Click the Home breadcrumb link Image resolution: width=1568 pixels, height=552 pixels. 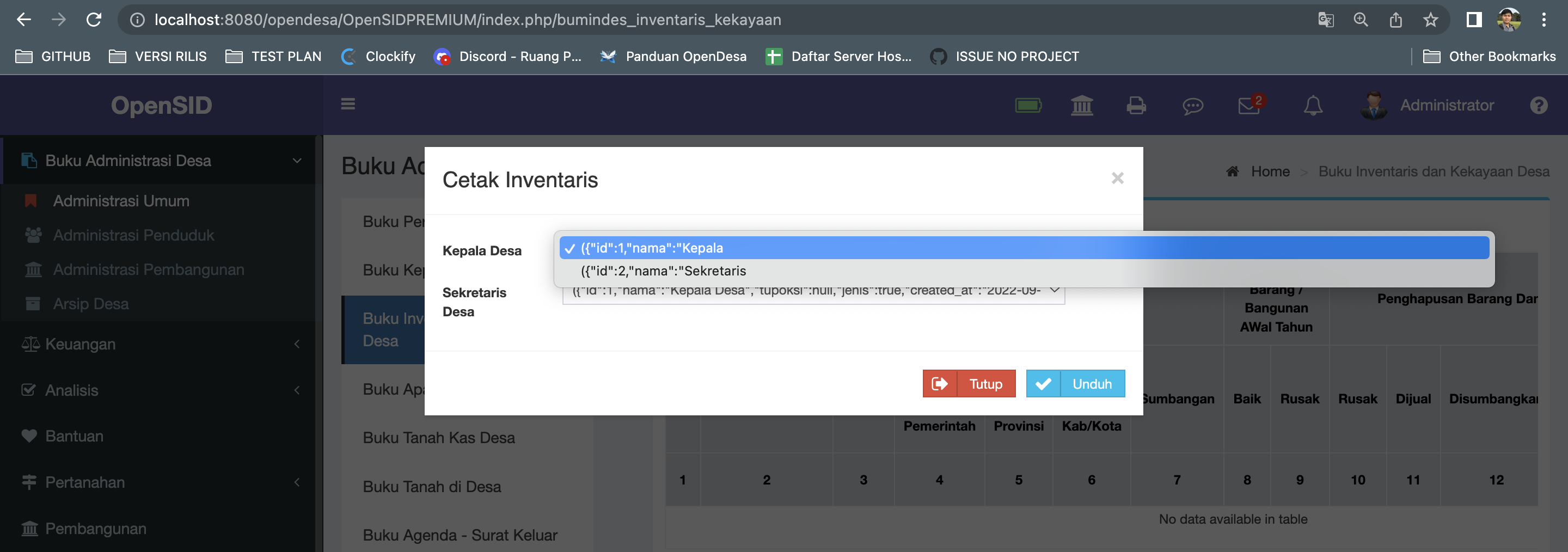tap(1270, 171)
